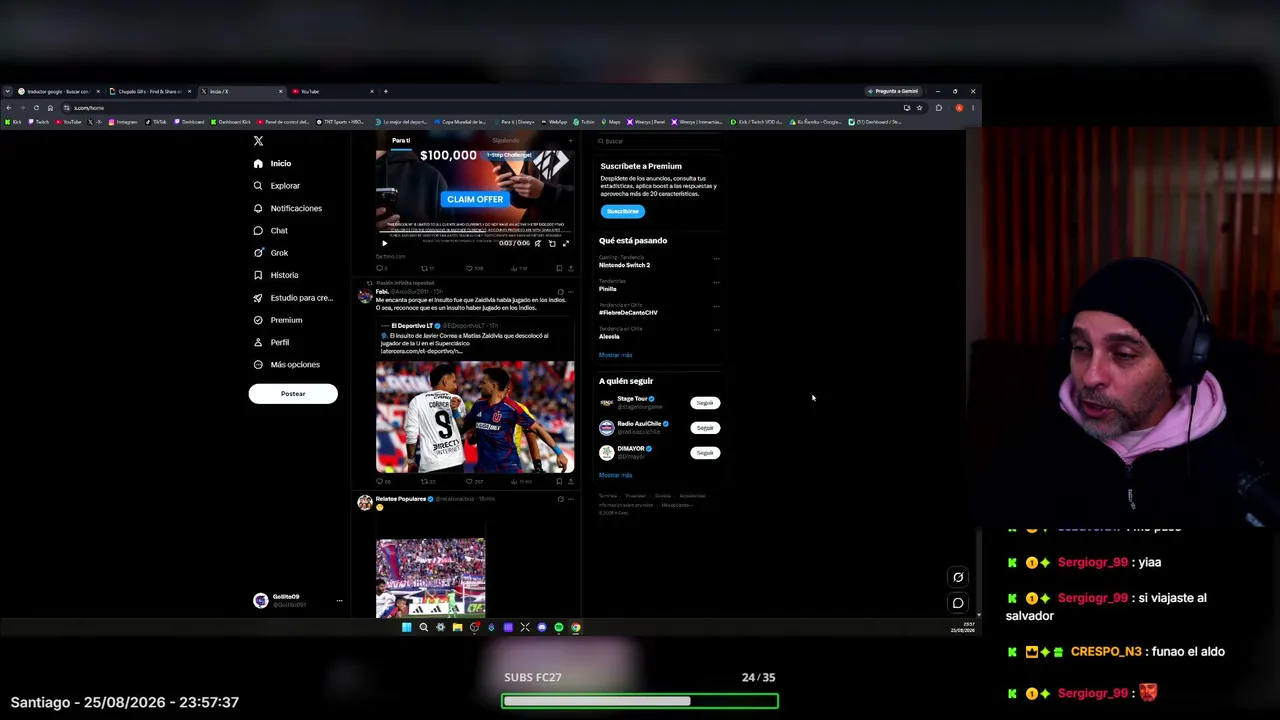Open Discord from the taskbar
Screen dimensions: 1280x720
coord(542,628)
